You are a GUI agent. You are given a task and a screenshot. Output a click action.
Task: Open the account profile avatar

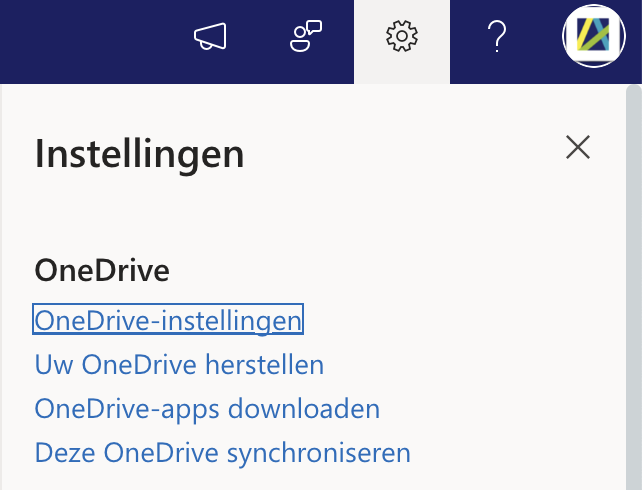(x=594, y=38)
